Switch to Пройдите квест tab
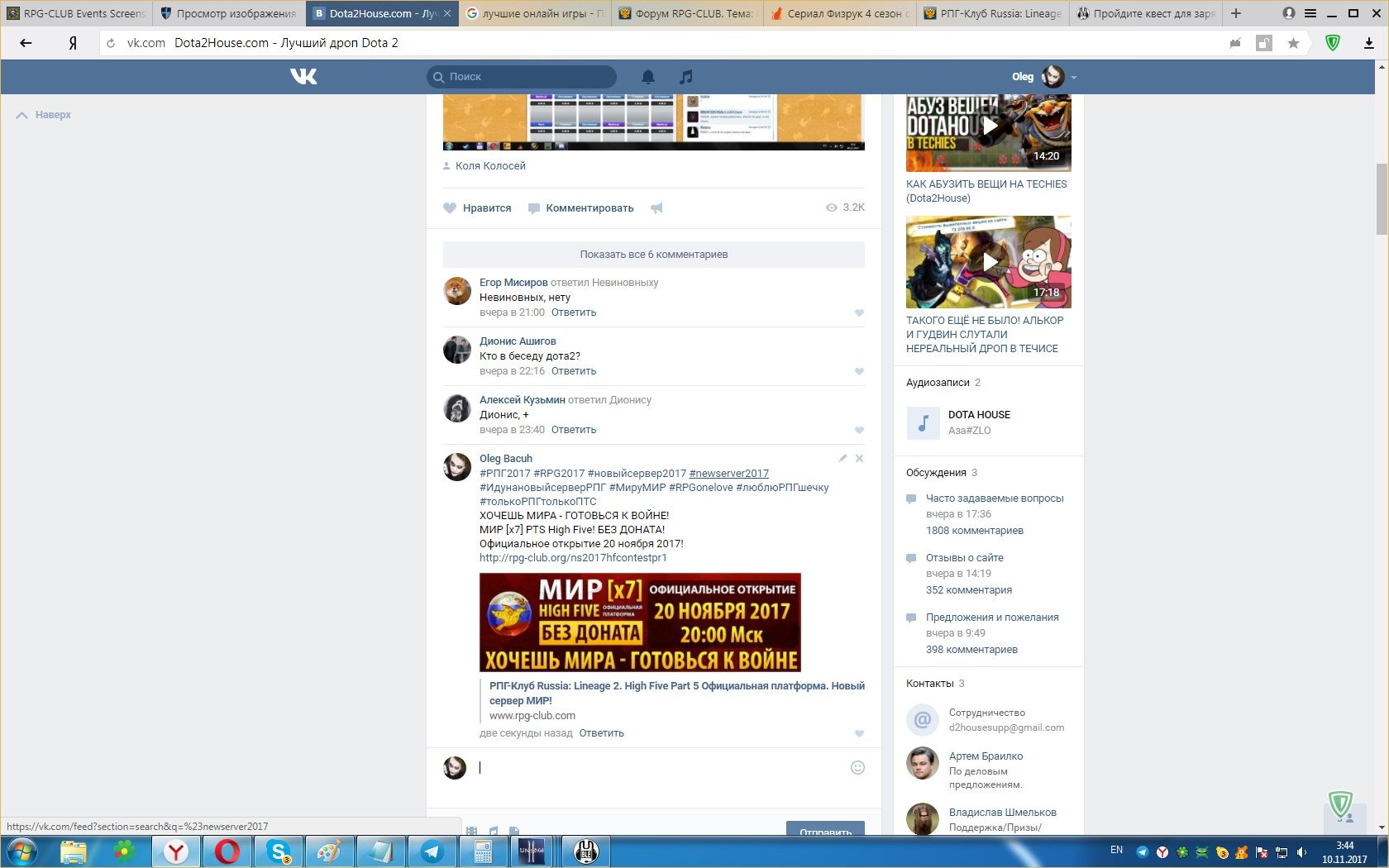Image resolution: width=1389 pixels, height=868 pixels. click(x=1146, y=13)
